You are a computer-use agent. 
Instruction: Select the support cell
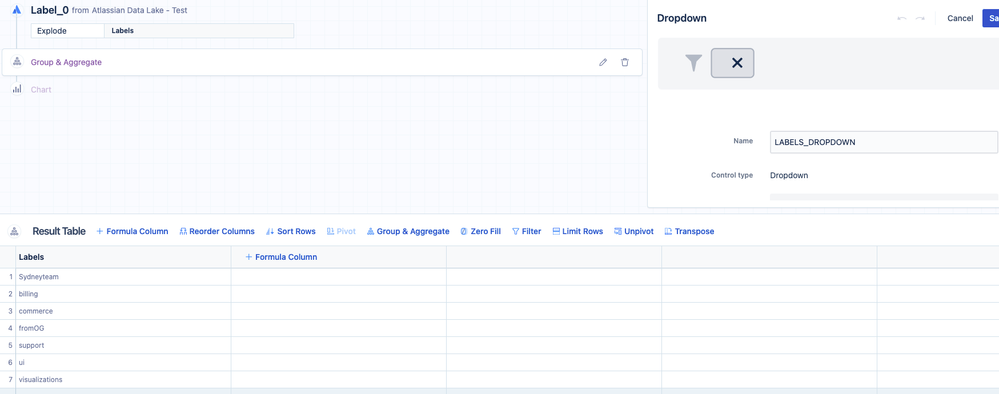click(123, 346)
